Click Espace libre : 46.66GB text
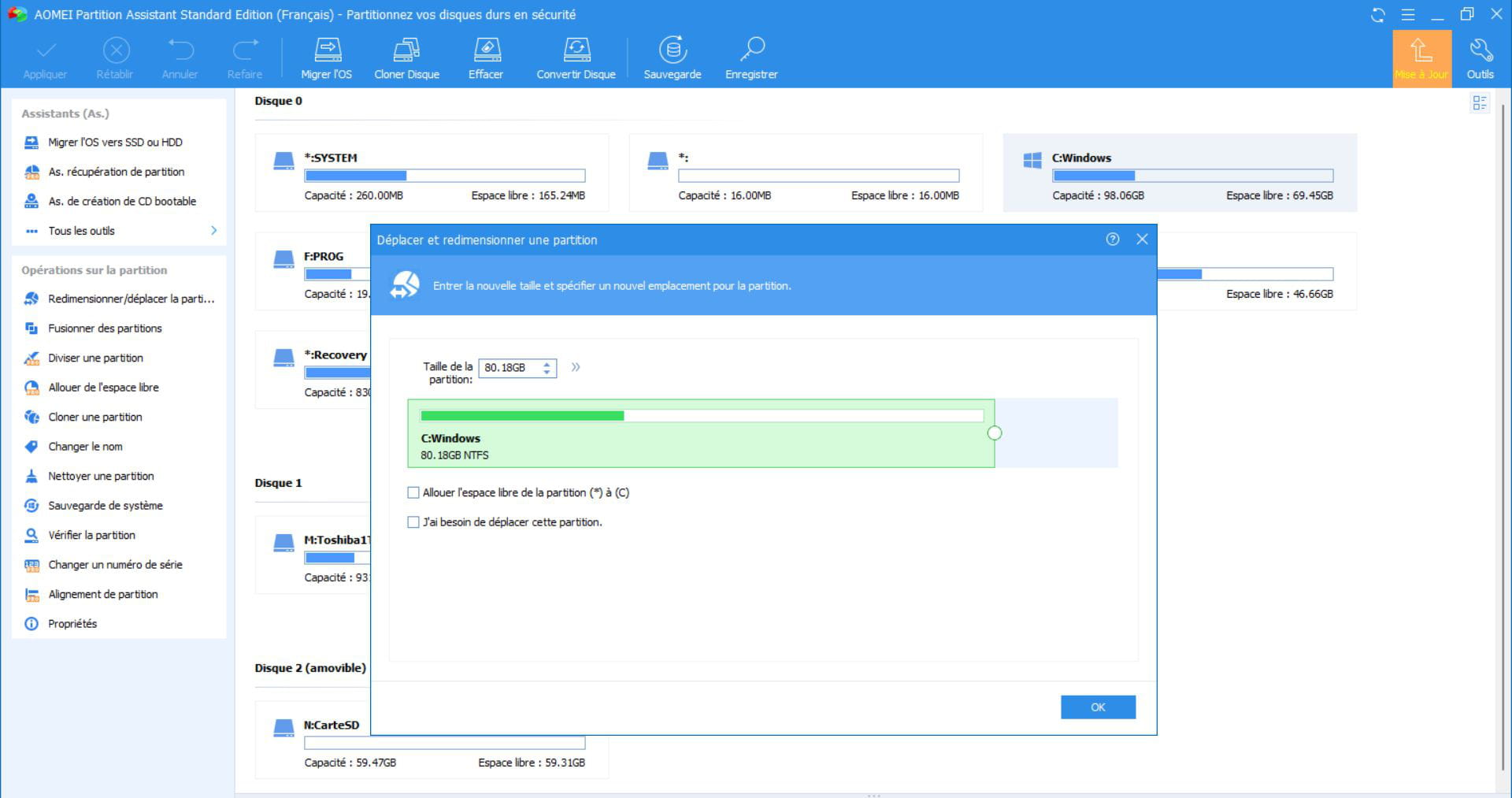Viewport: 1512px width, 798px height. [x=1280, y=294]
